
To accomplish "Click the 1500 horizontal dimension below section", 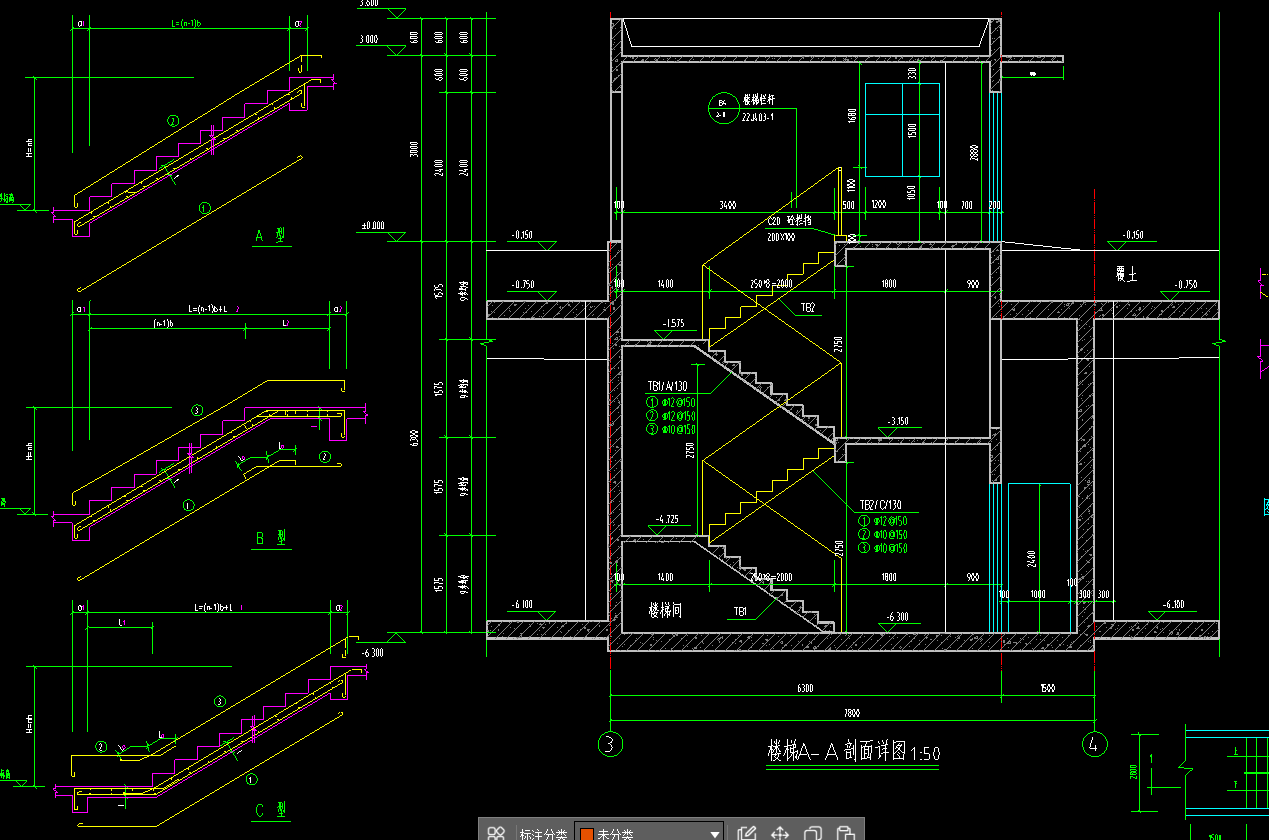I will [1048, 688].
